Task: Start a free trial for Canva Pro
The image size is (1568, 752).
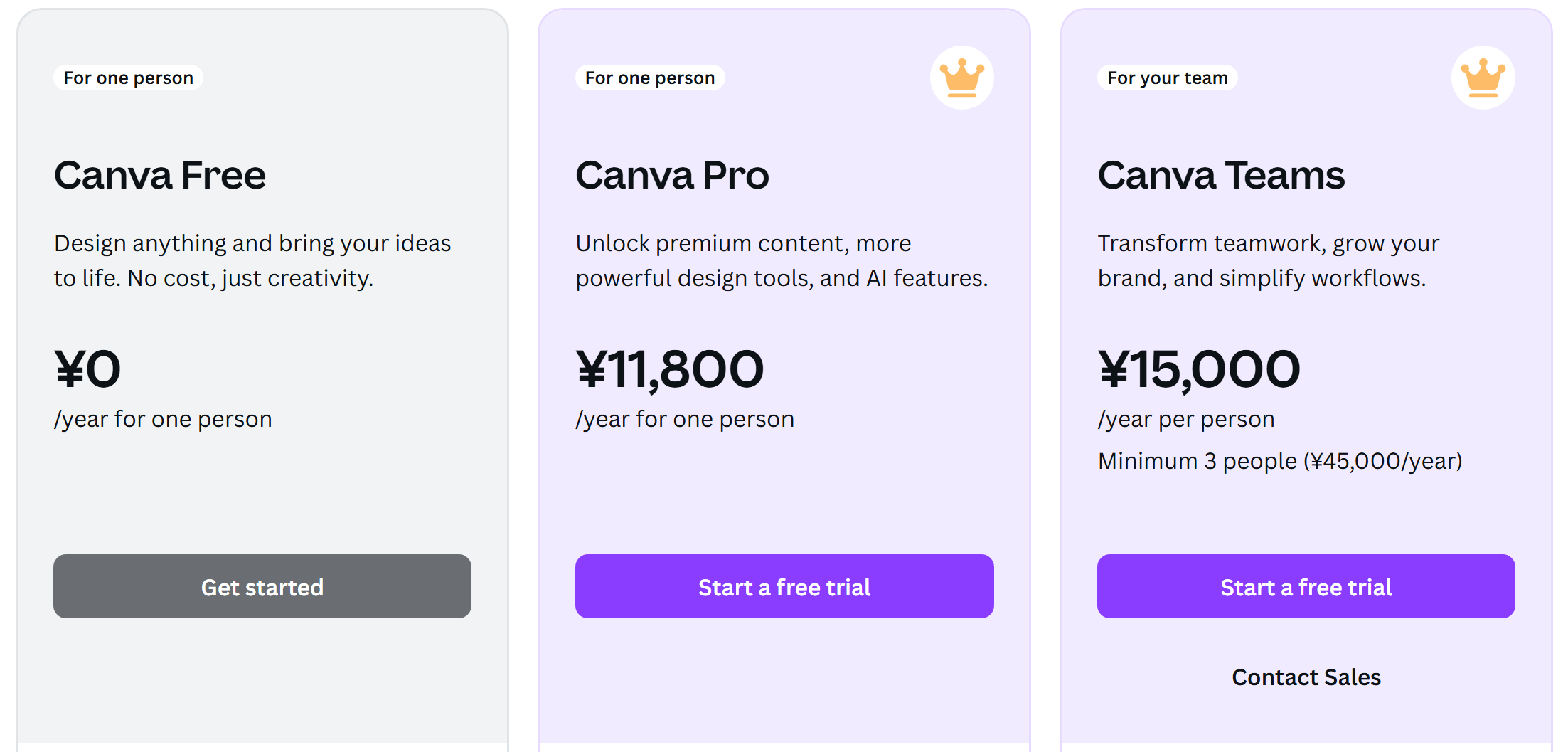Action: tap(784, 586)
